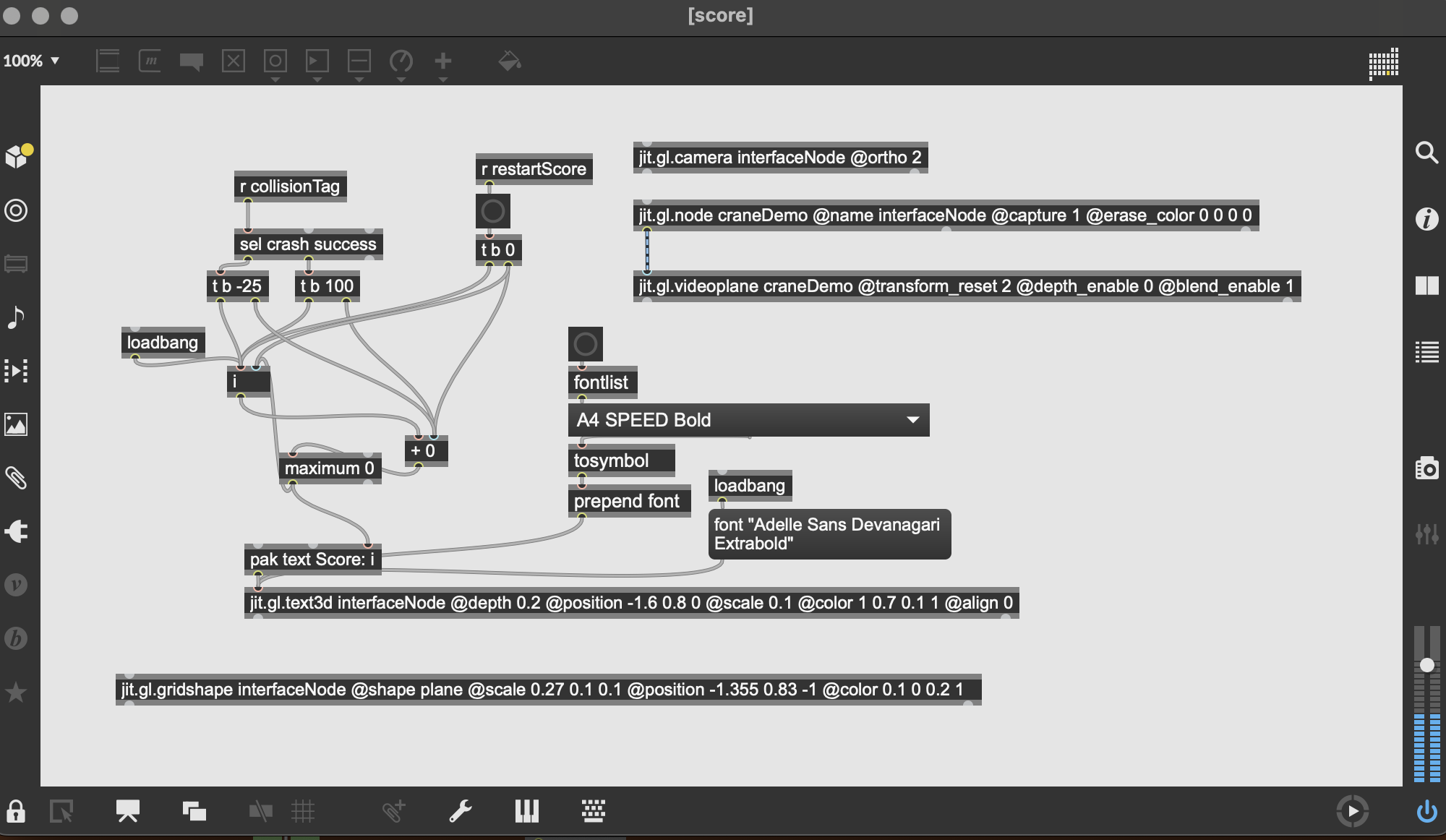Open the plug-ins sidebar icon

(16, 531)
